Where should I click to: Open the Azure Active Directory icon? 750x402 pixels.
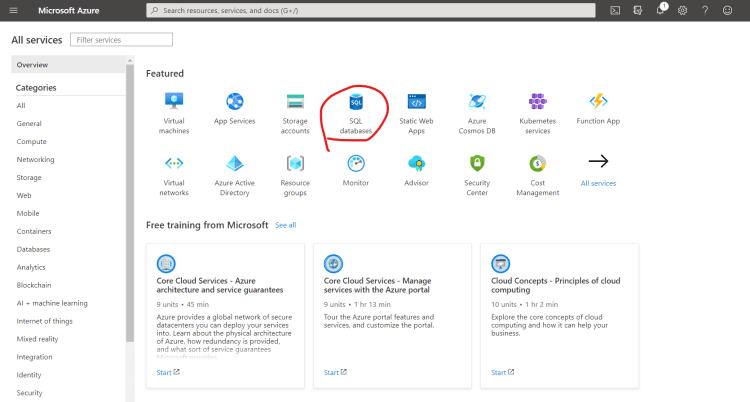tap(234, 163)
